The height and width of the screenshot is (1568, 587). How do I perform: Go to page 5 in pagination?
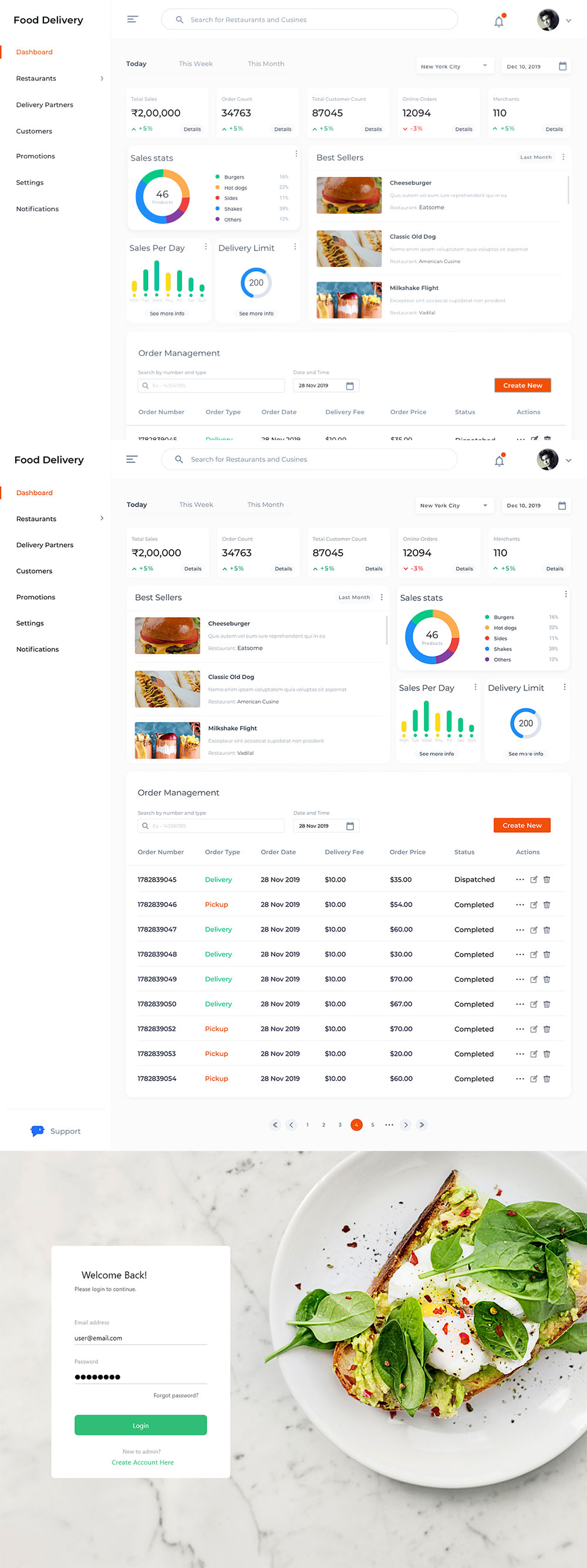[x=373, y=1125]
